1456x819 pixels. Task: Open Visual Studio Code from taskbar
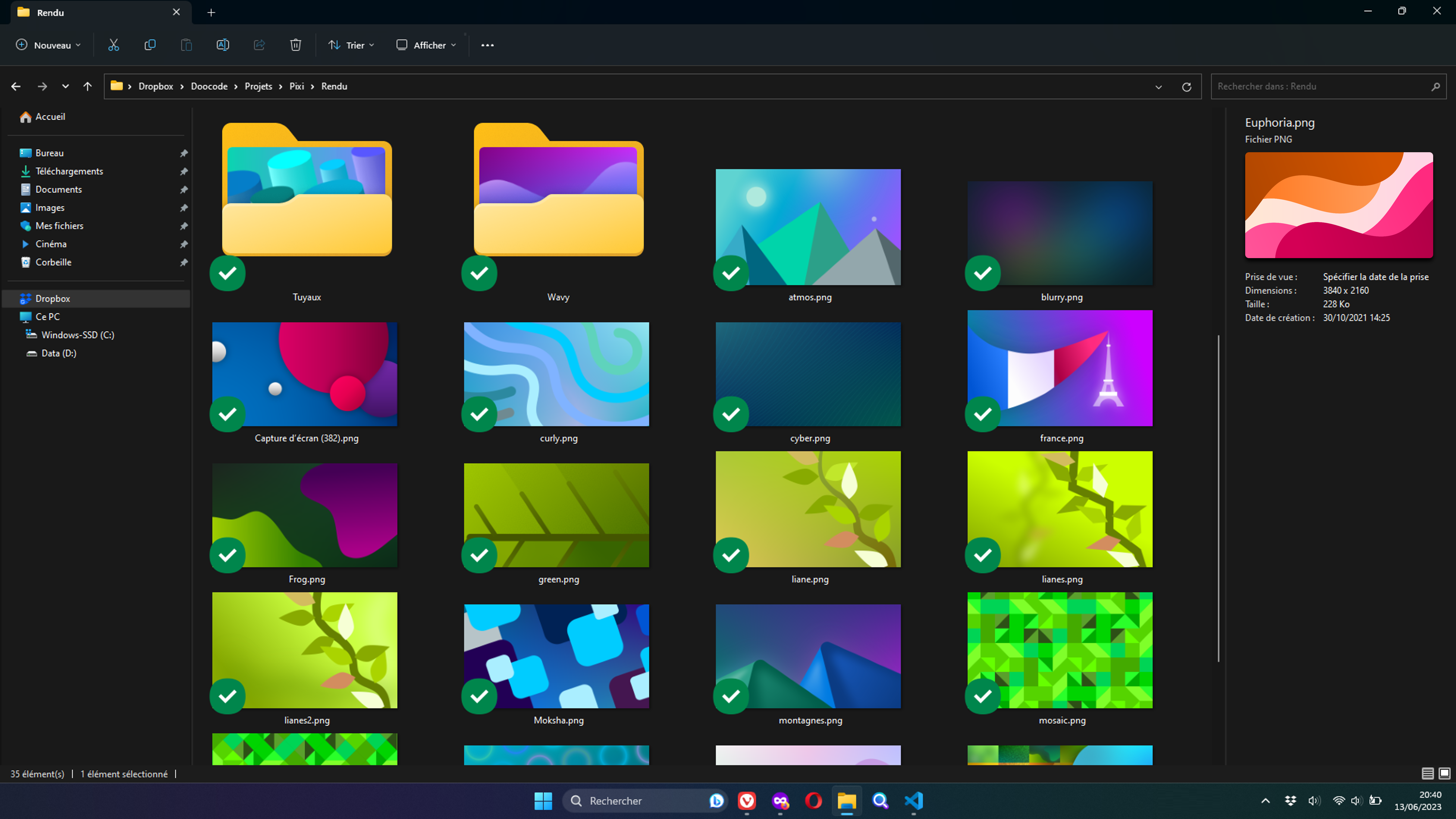[x=913, y=800]
